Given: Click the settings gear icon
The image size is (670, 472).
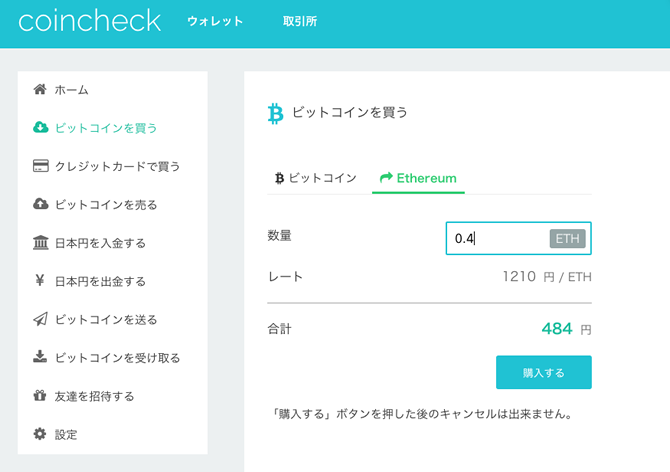Looking at the screenshot, I should pos(40,434).
